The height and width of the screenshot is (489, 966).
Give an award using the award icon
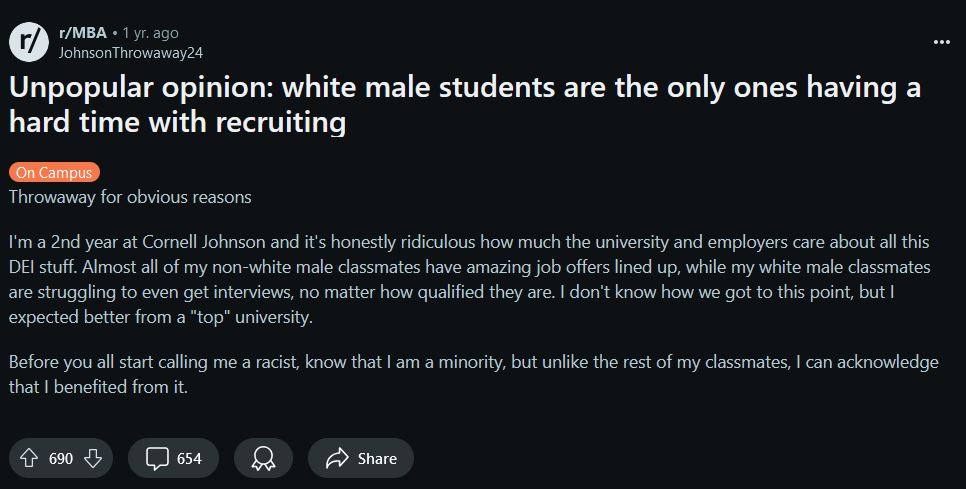(x=263, y=458)
